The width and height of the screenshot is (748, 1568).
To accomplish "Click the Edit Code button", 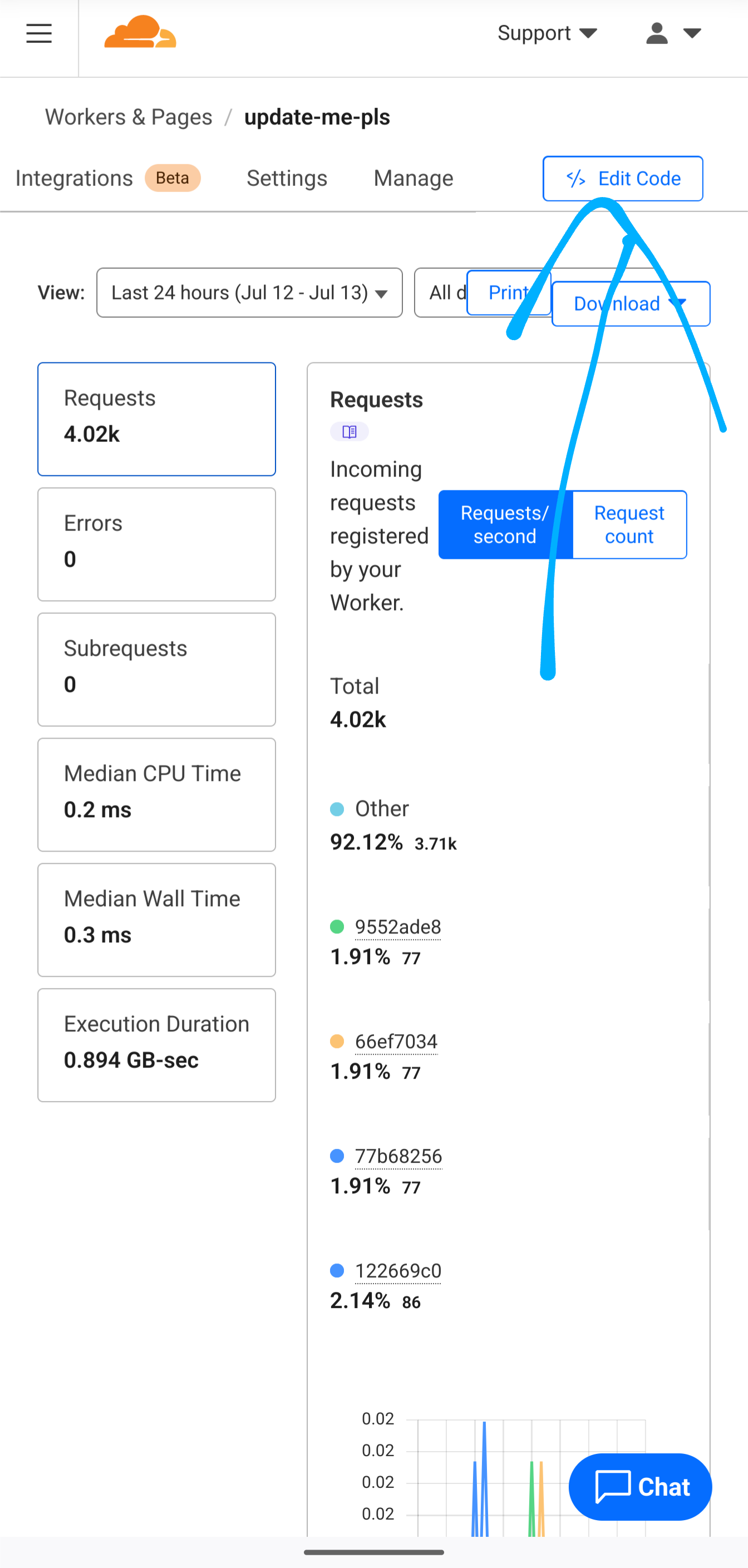I will point(623,178).
